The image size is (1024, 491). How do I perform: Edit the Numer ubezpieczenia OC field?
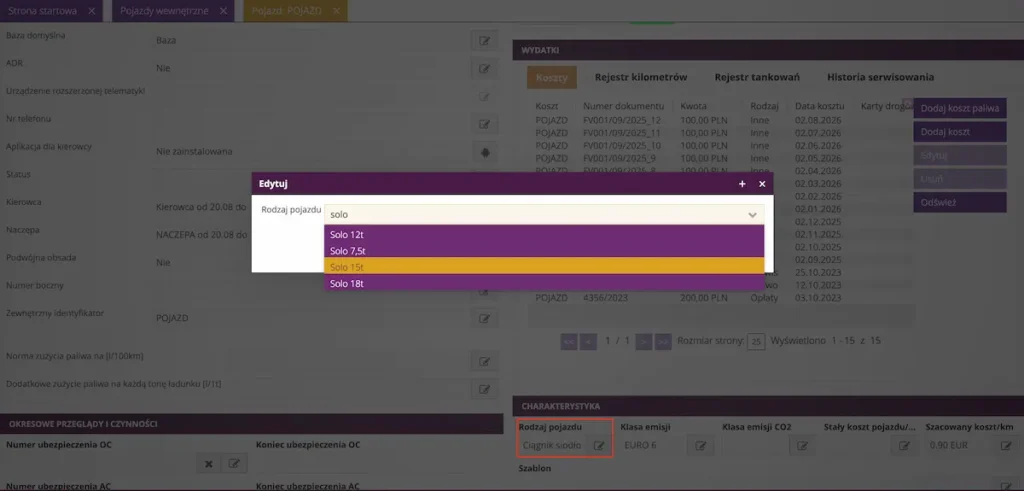[234, 464]
